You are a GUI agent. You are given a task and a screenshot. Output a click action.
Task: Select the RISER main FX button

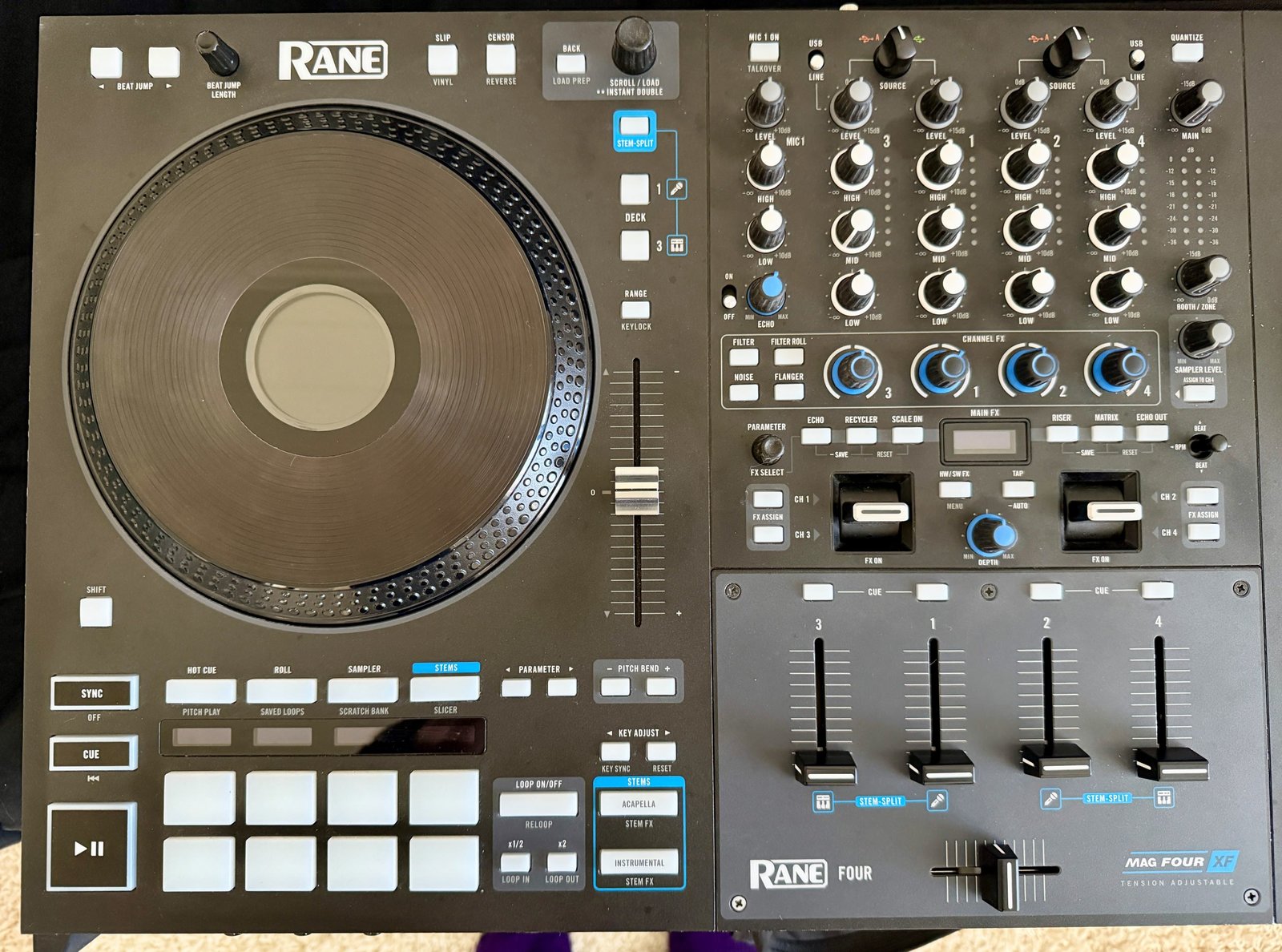tap(1062, 434)
